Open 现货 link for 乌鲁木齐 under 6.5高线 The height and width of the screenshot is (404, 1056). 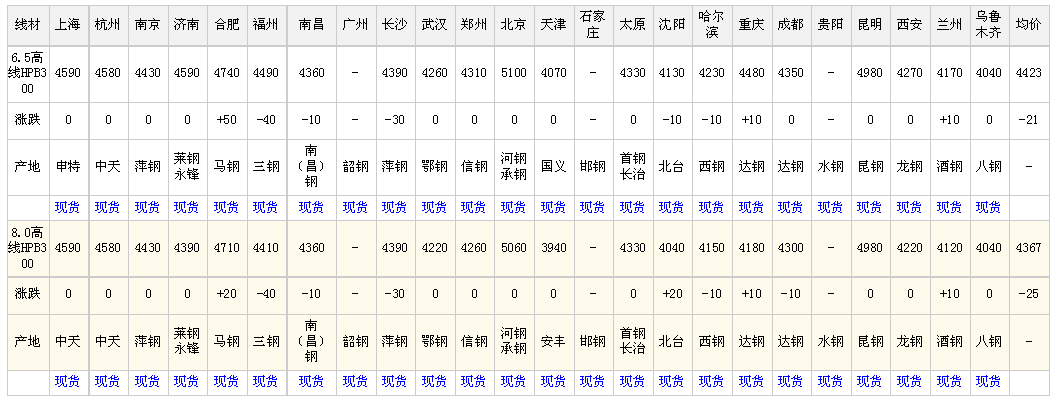988,207
